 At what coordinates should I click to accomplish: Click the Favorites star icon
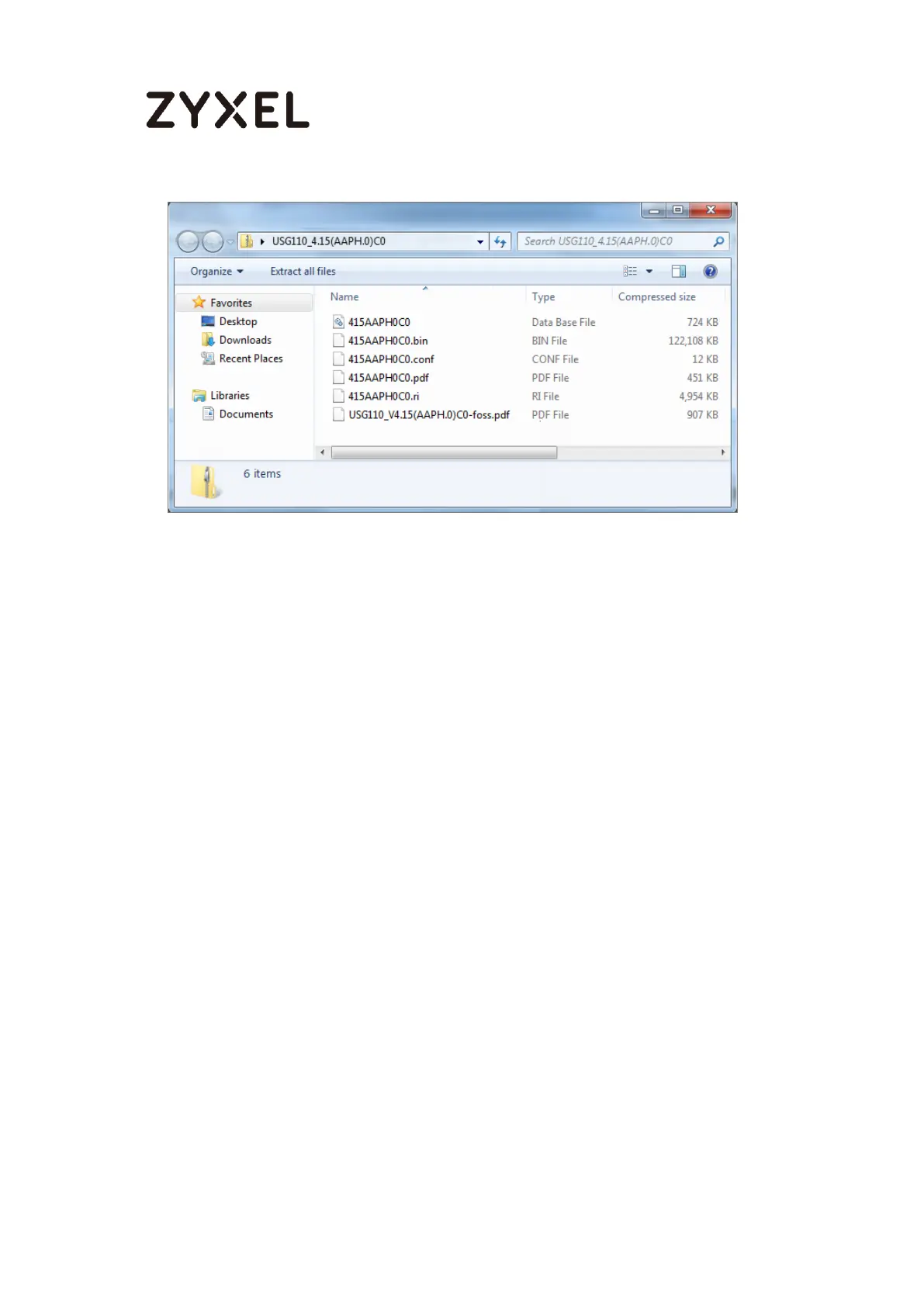point(199,302)
